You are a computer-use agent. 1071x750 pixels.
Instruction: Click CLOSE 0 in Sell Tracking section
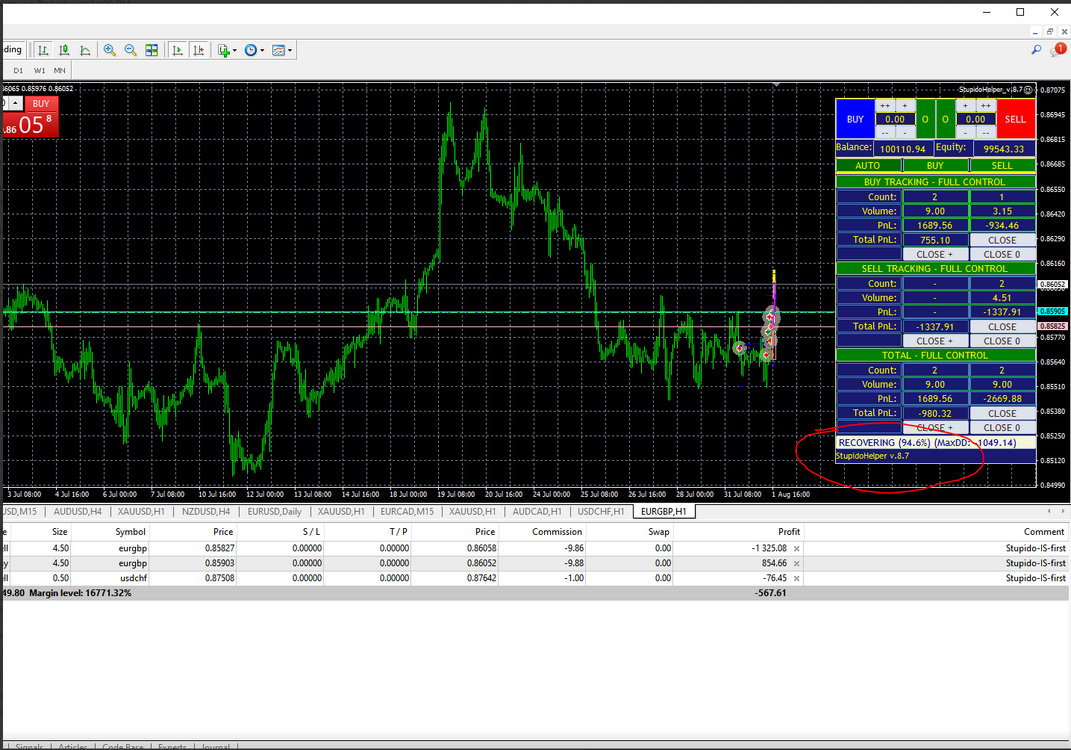[1002, 342]
